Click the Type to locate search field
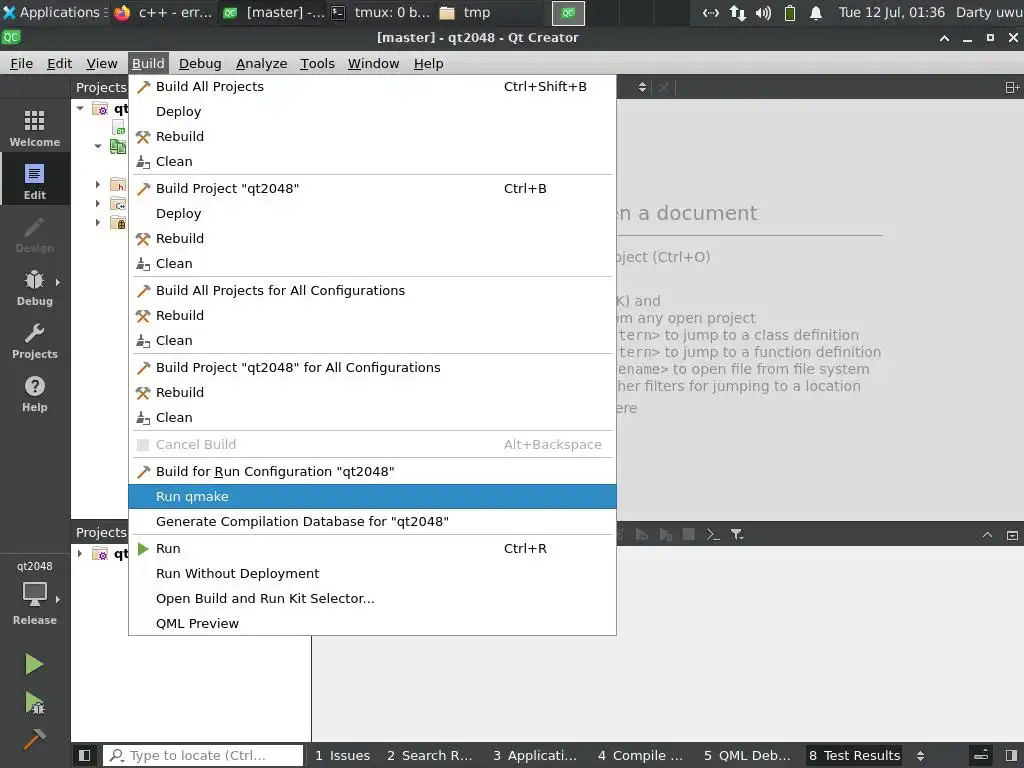Screen dimensions: 1024x768 pos(203,756)
